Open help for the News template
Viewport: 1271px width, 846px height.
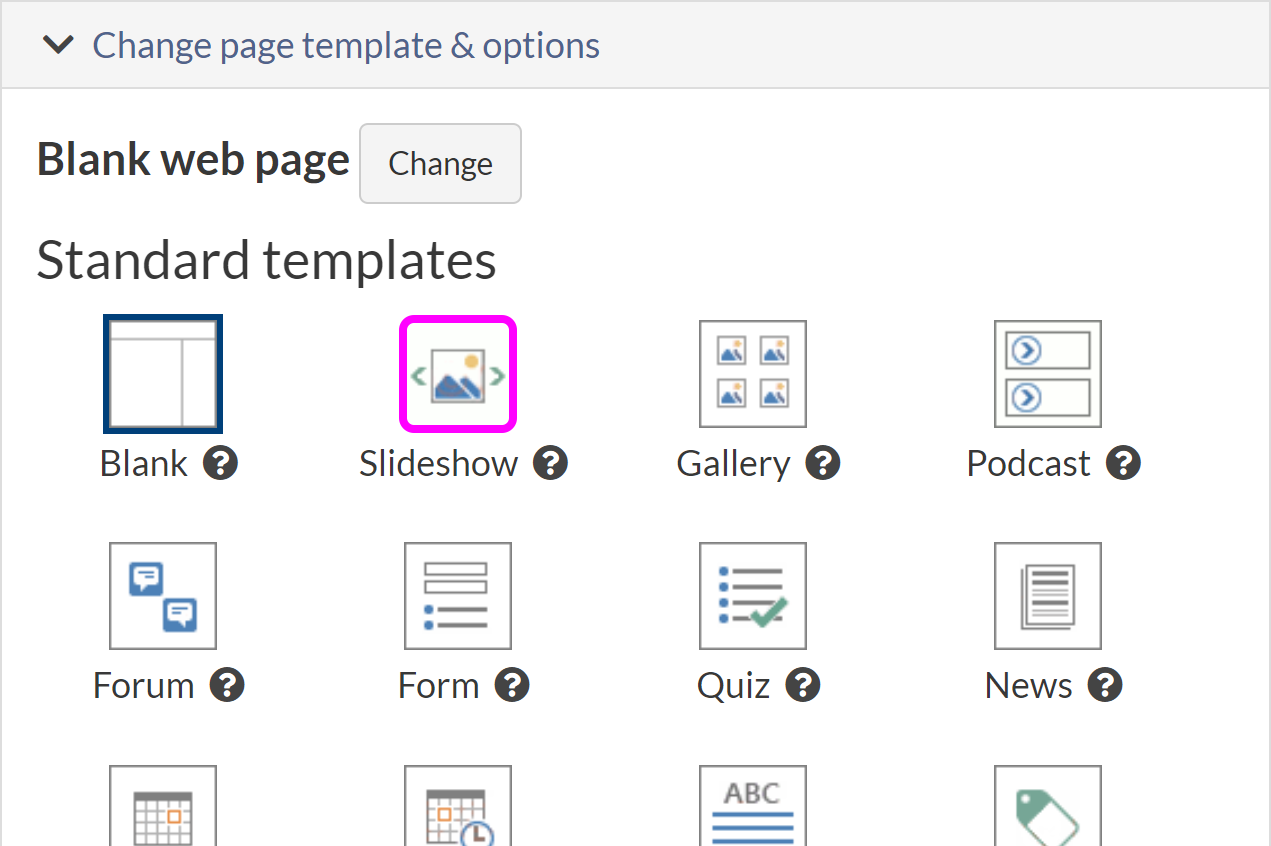[x=1105, y=684]
